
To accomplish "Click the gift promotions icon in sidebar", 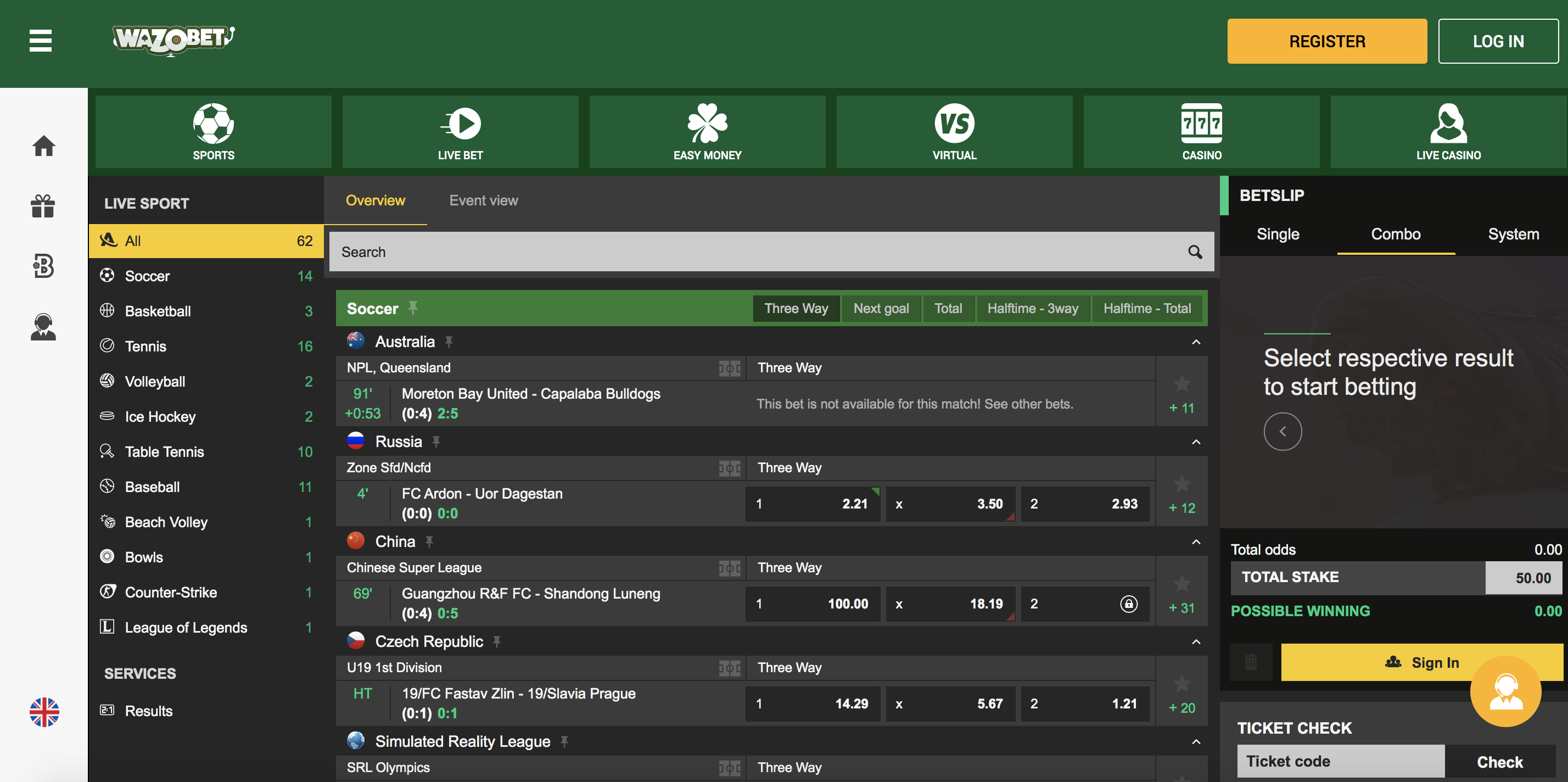I will coord(43,206).
